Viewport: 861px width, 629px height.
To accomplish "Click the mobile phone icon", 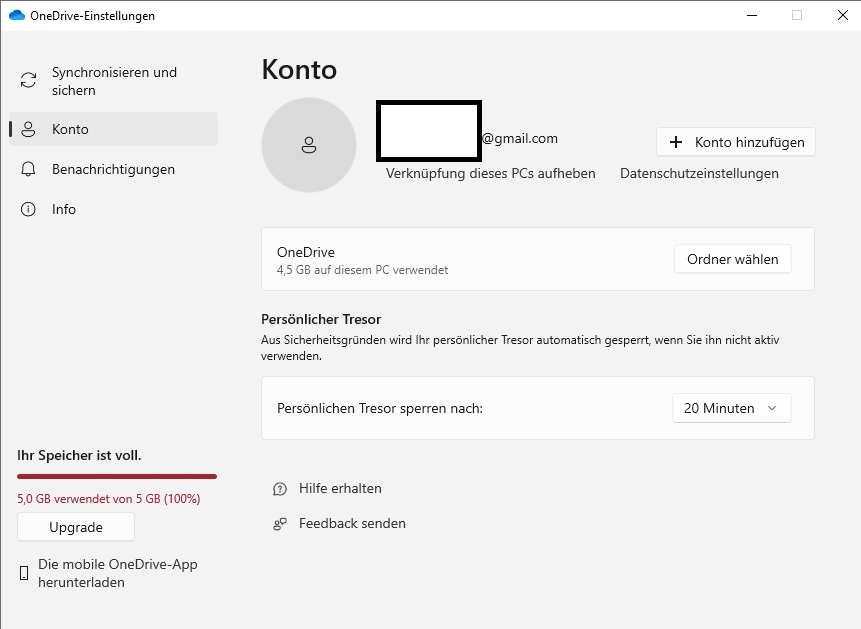I will tap(24, 573).
